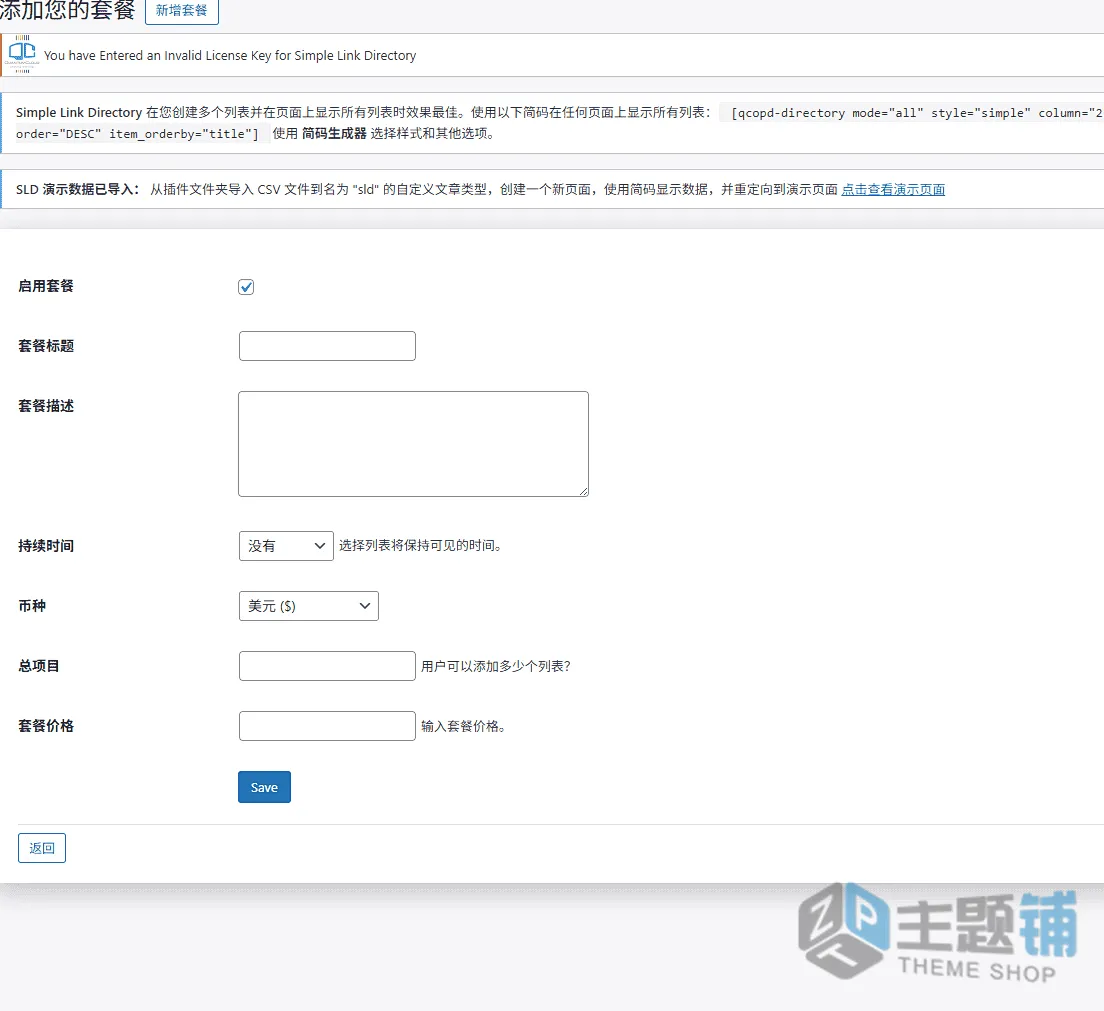The height and width of the screenshot is (1011, 1104).
Task: Click the 总项目 label
Action: [x=39, y=665]
